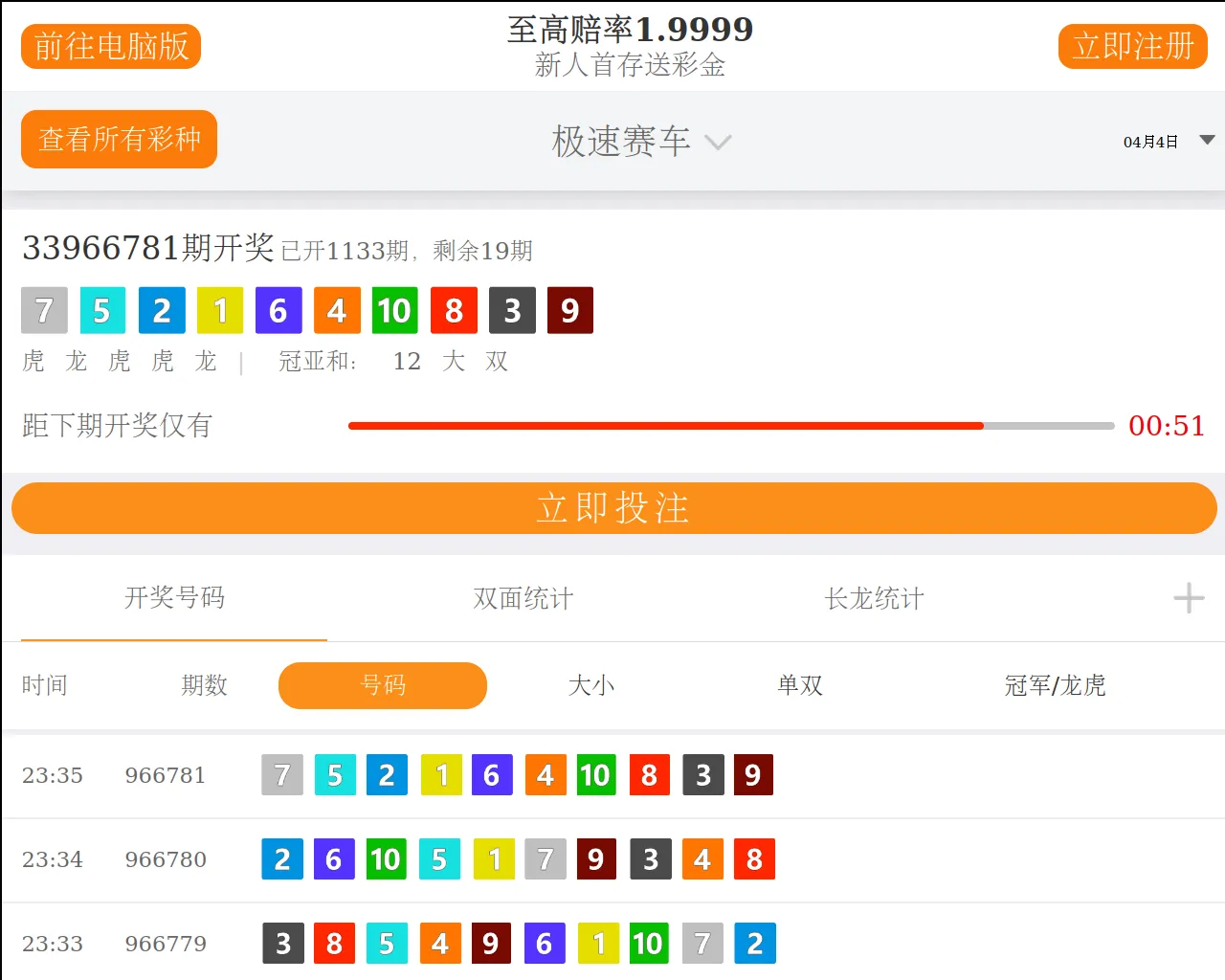Click the 已开1133期 remaining draws text
The height and width of the screenshot is (980, 1225).
tap(407, 251)
